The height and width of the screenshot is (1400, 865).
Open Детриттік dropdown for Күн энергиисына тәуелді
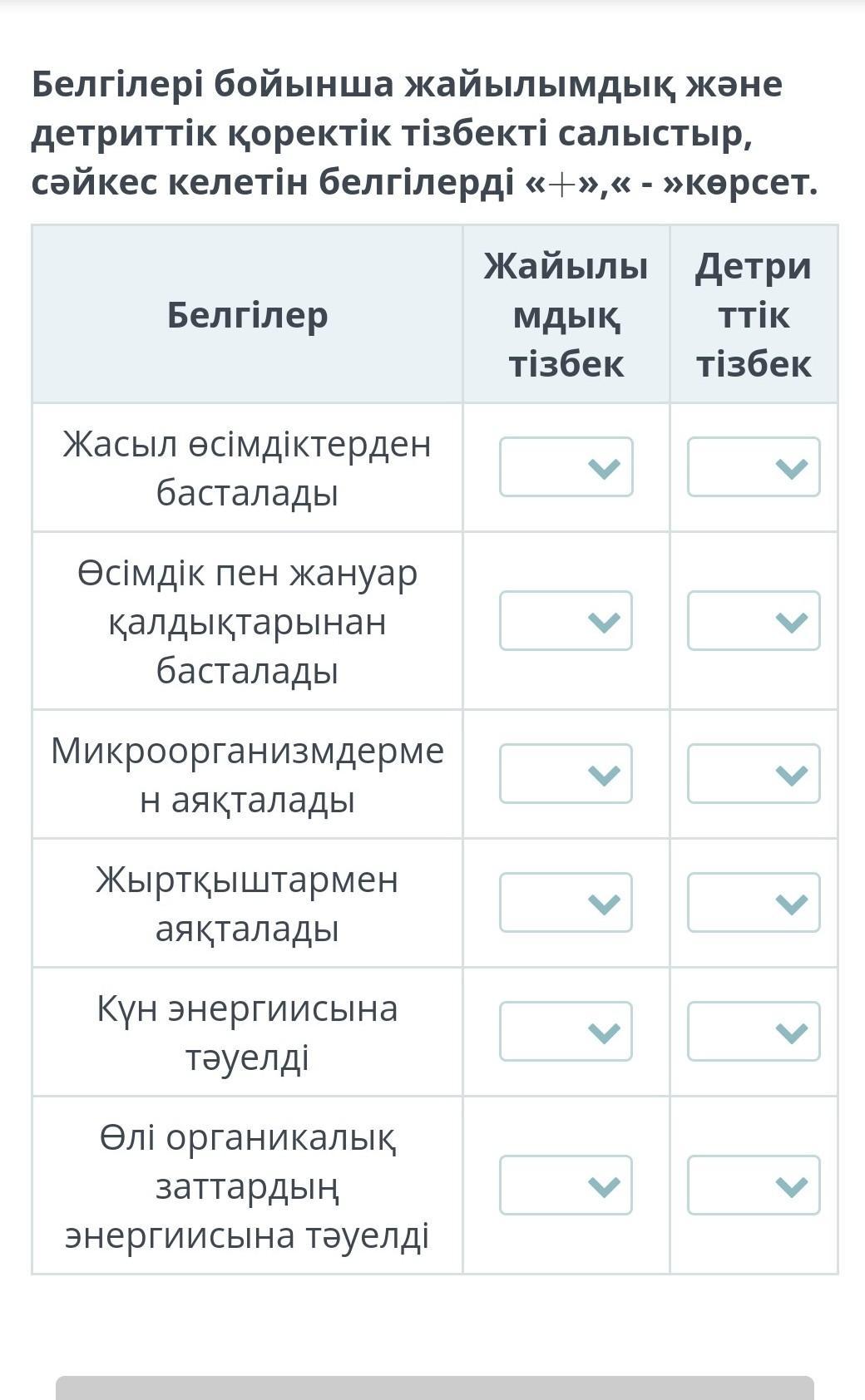click(x=754, y=1032)
